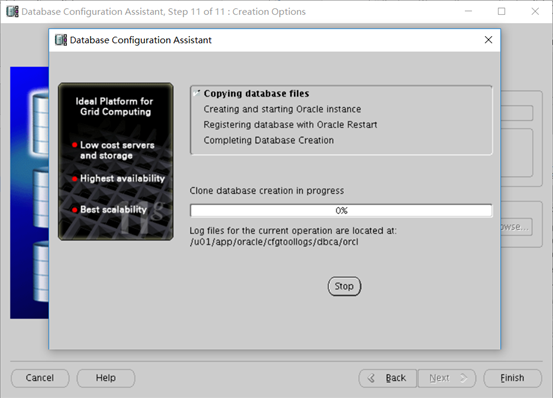Click the log path /u01/app/oracle/cfgtoollogs/dbca/orcl

pyautogui.click(x=274, y=242)
